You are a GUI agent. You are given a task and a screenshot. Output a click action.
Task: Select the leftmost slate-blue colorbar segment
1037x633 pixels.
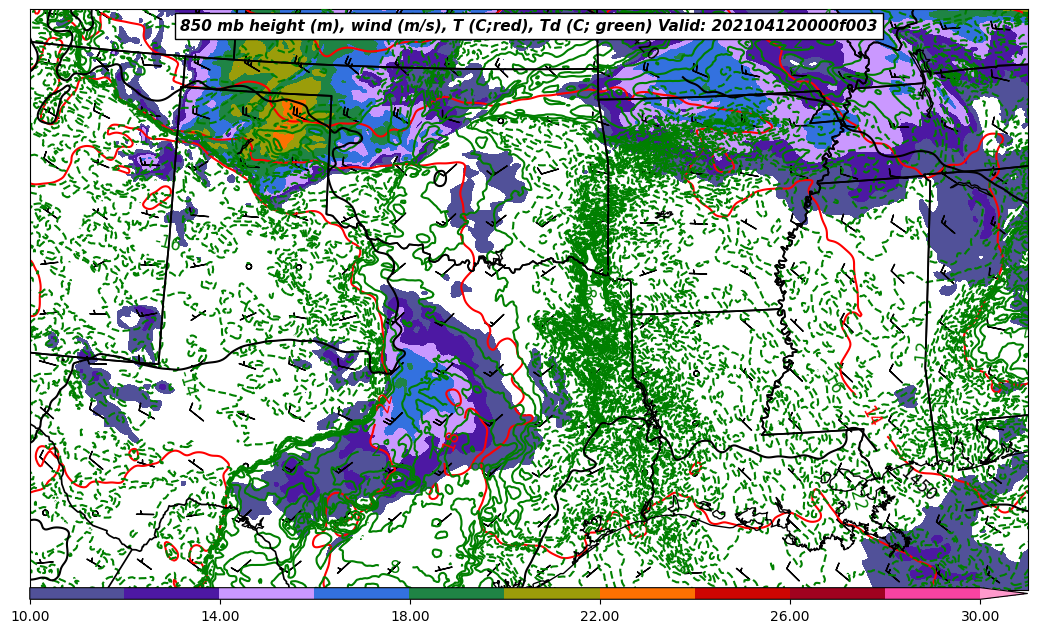pyautogui.click(x=77, y=593)
